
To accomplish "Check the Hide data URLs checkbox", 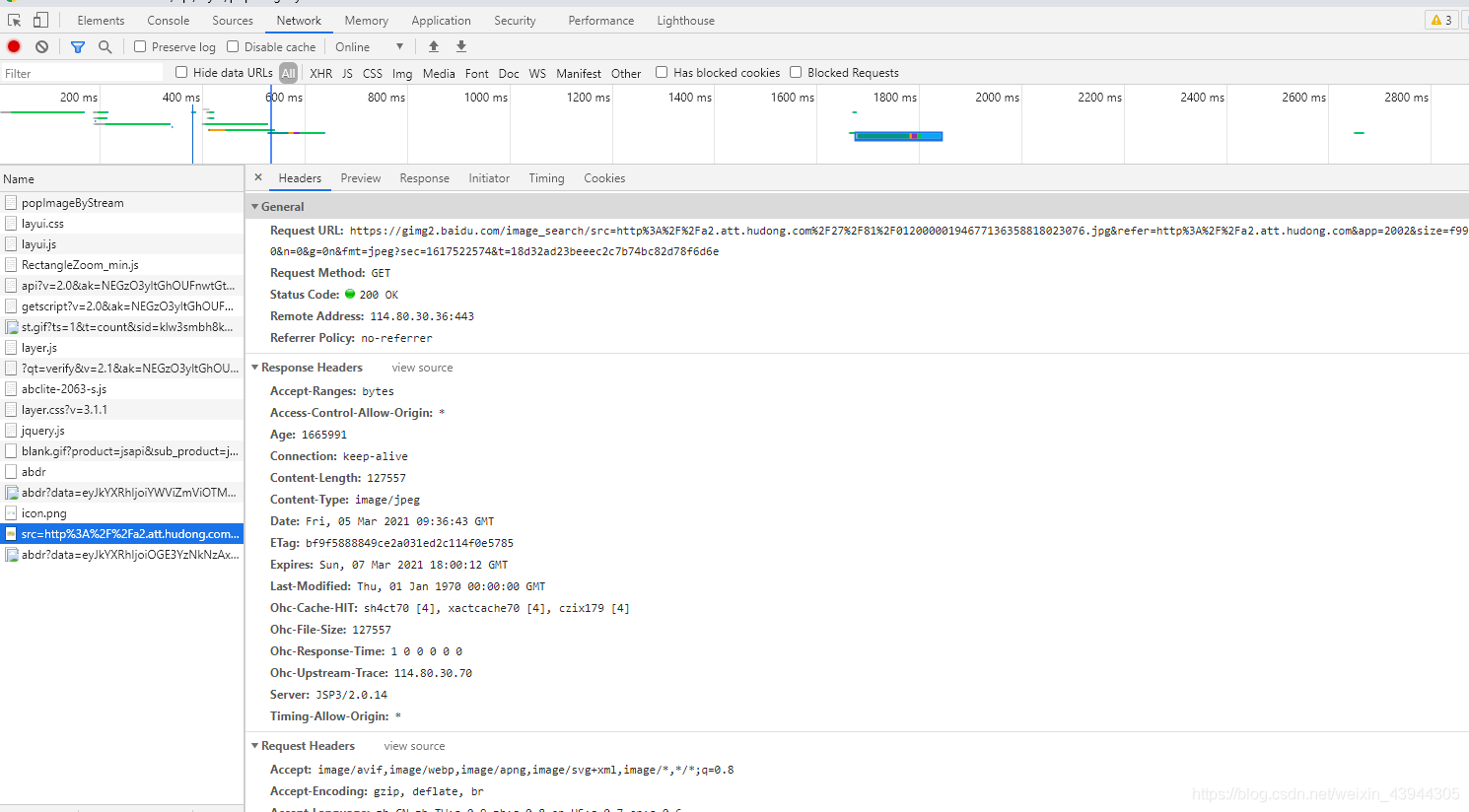I will (181, 72).
